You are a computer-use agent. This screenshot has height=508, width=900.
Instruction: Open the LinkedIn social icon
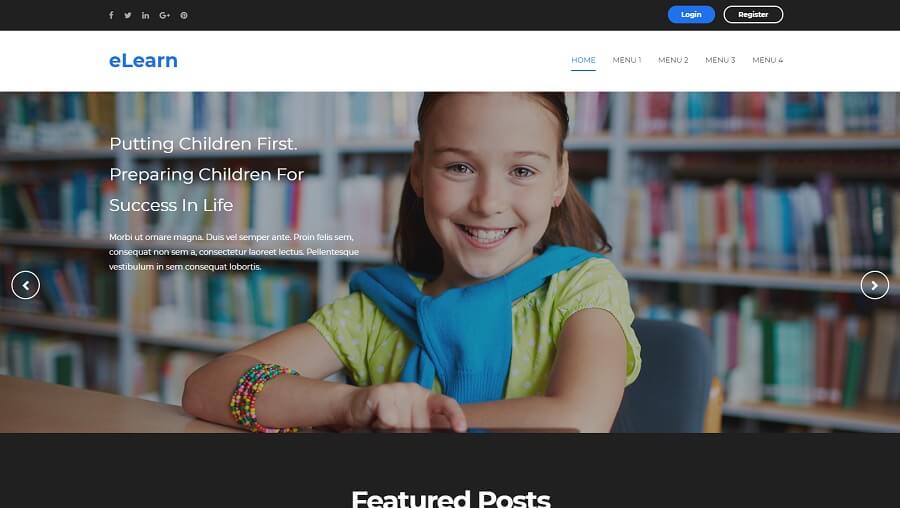coord(145,15)
